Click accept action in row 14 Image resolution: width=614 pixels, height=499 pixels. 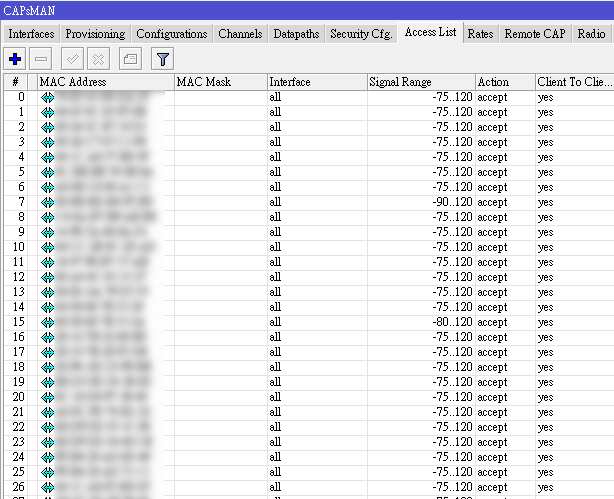point(492,307)
